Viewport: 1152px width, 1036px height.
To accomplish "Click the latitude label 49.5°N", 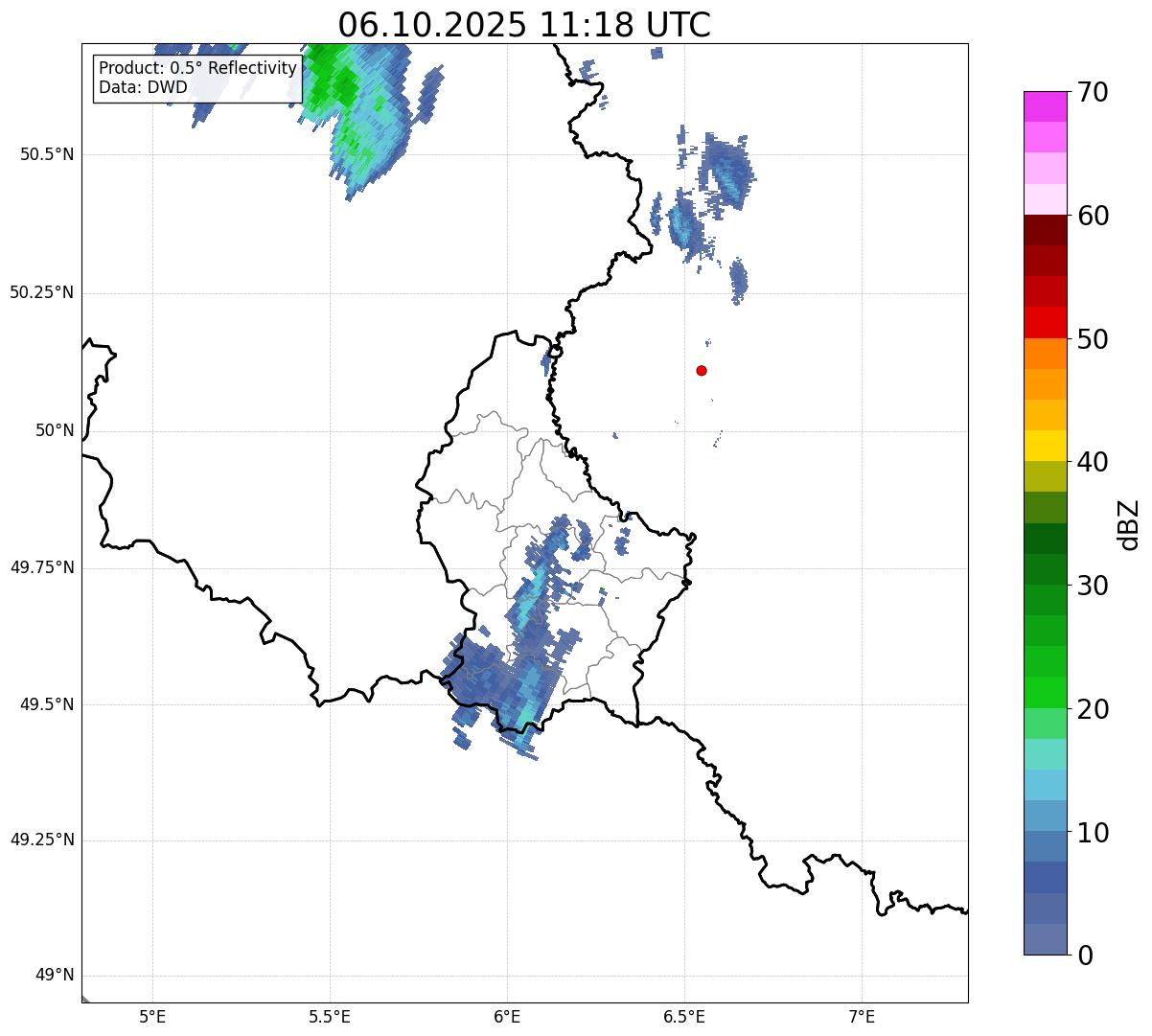I will pos(47,704).
